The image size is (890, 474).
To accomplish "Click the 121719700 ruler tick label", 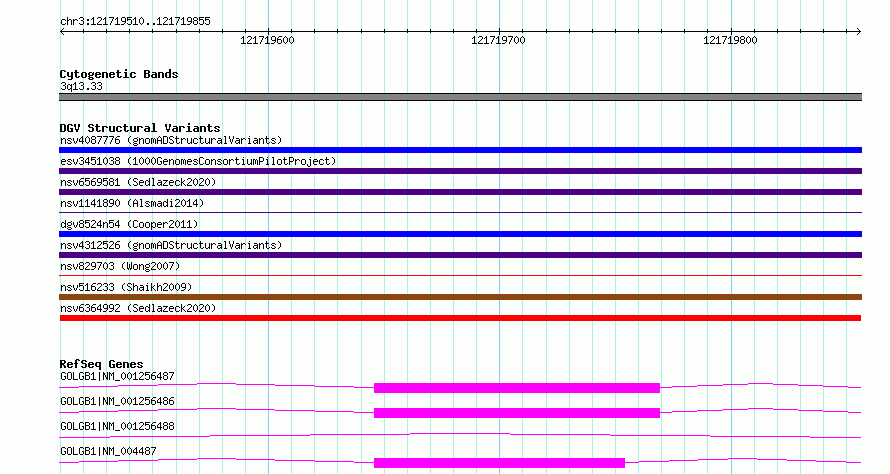I will click(x=498, y=40).
